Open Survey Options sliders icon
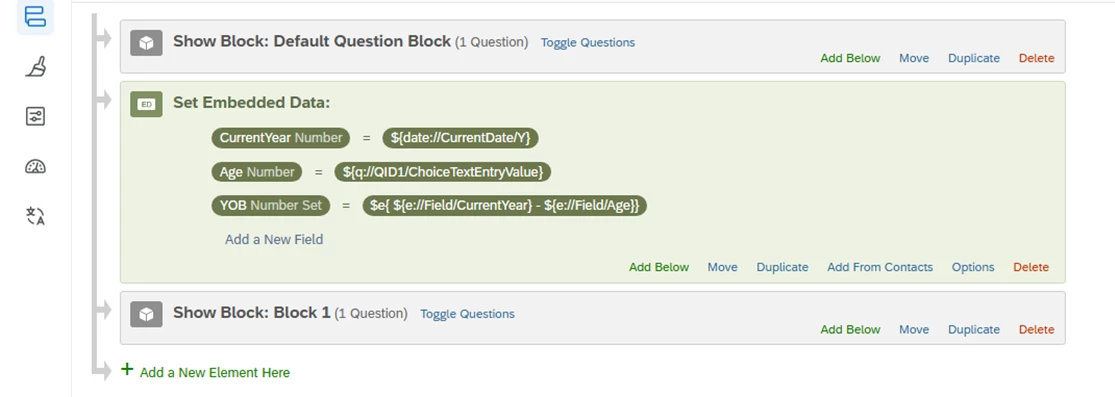 (x=35, y=117)
